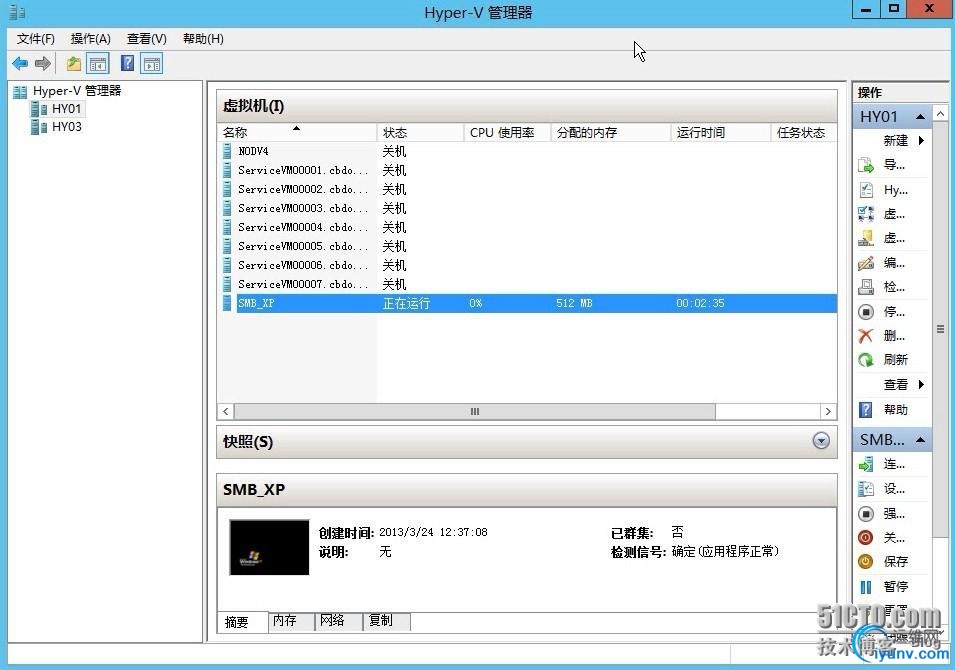Open the 帮助(H) menu in the menu bar

click(203, 39)
